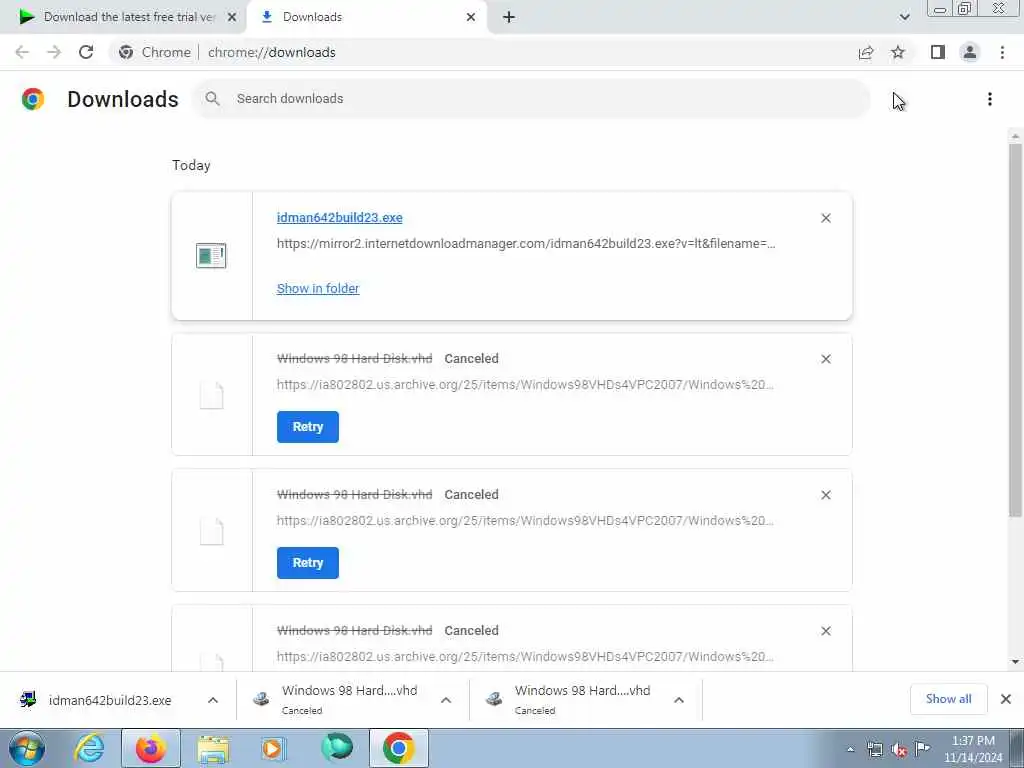Expand options for the first canceled shelf item

pyautogui.click(x=446, y=700)
